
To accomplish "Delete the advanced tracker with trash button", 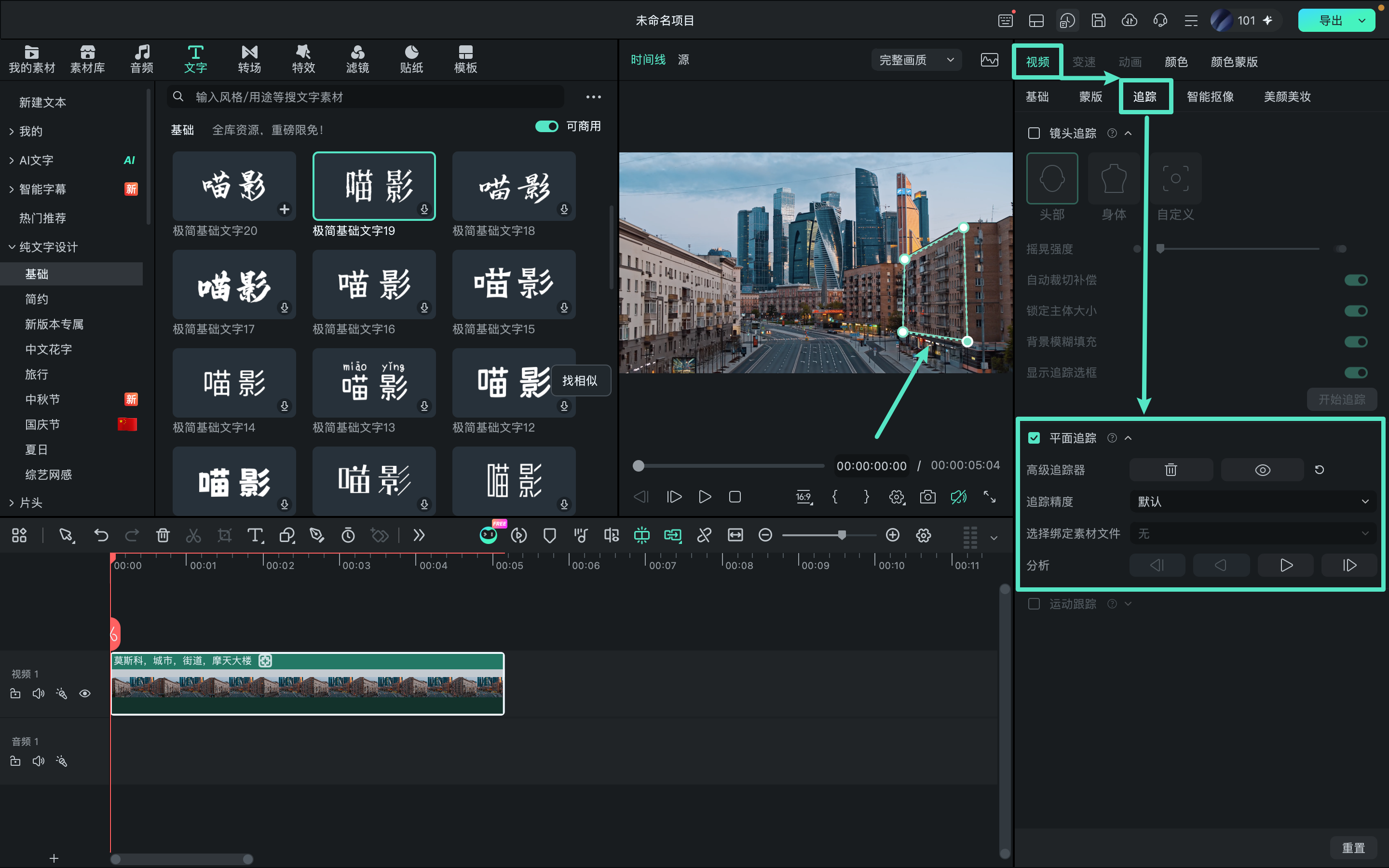I will point(1171,470).
